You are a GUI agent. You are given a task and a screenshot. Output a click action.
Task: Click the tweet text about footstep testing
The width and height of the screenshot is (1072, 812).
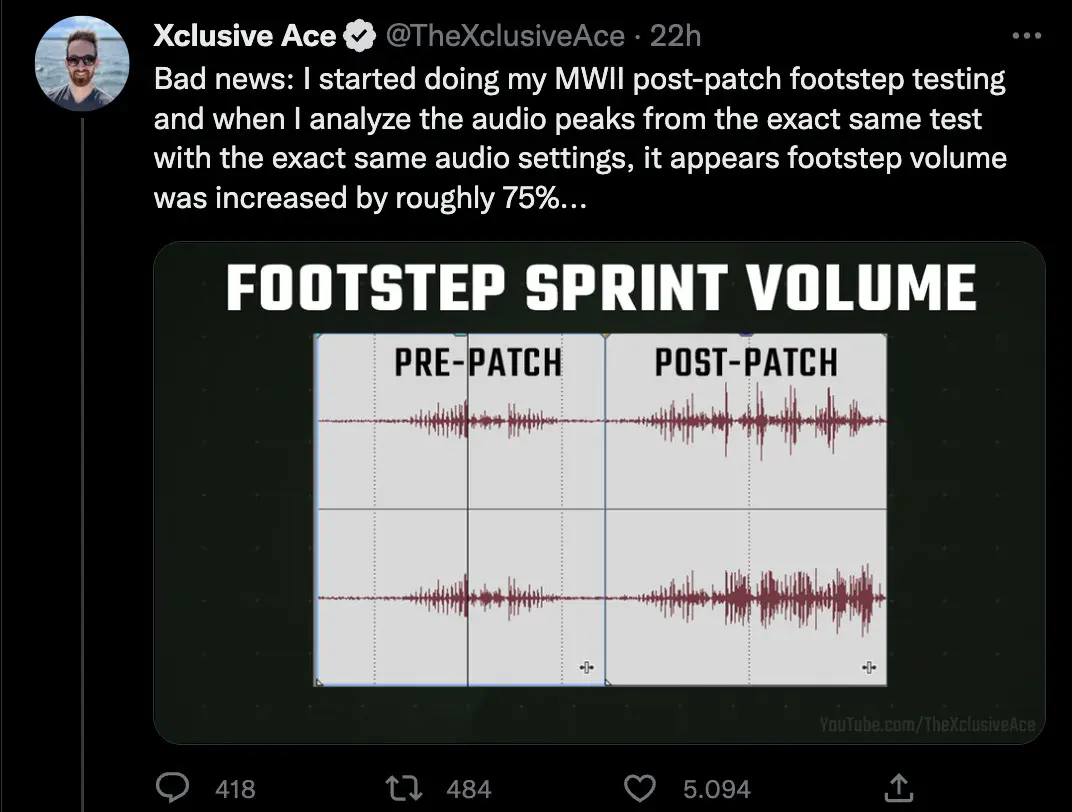(x=580, y=138)
